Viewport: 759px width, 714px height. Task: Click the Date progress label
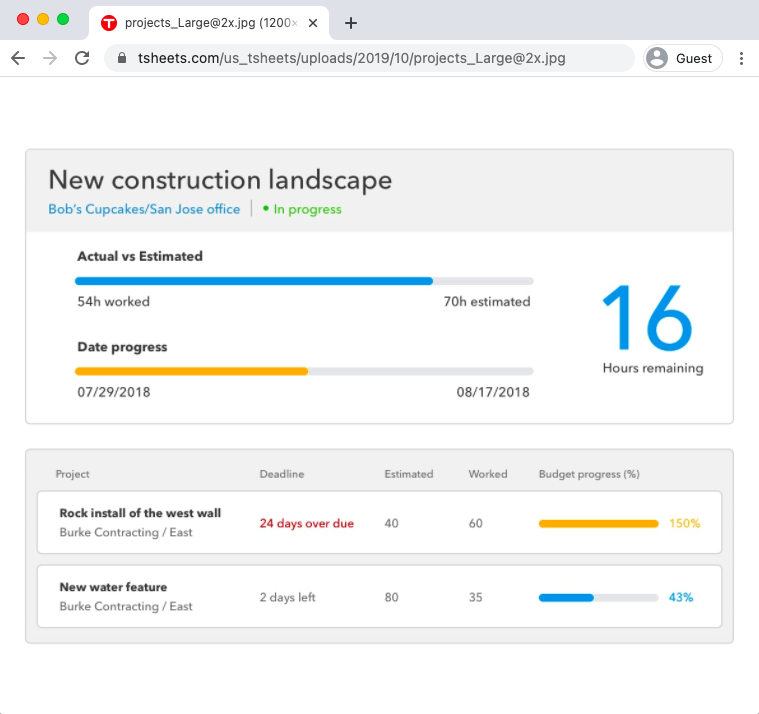point(122,347)
